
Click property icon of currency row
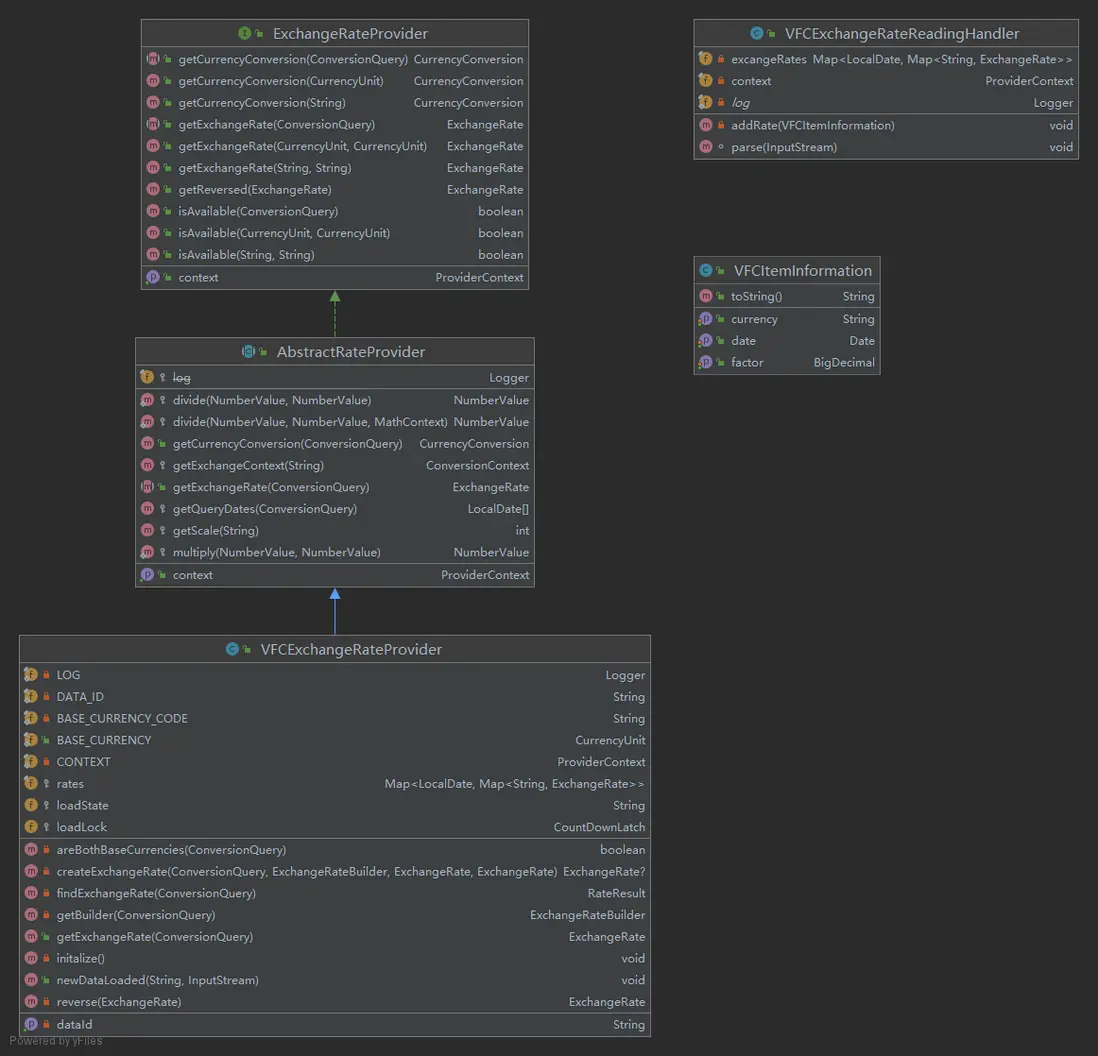click(706, 319)
